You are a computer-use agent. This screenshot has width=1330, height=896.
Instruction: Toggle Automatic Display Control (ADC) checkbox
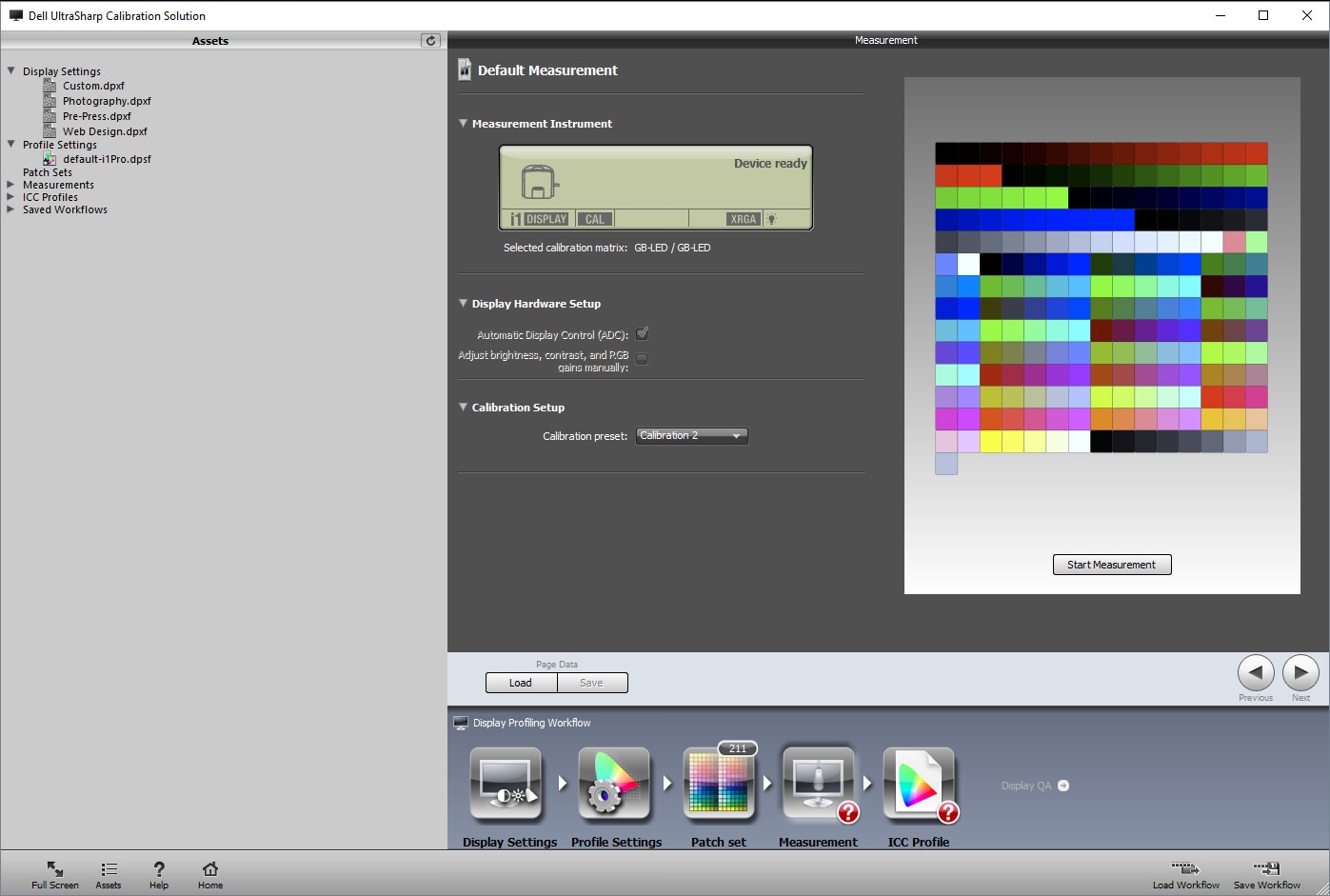tap(642, 334)
